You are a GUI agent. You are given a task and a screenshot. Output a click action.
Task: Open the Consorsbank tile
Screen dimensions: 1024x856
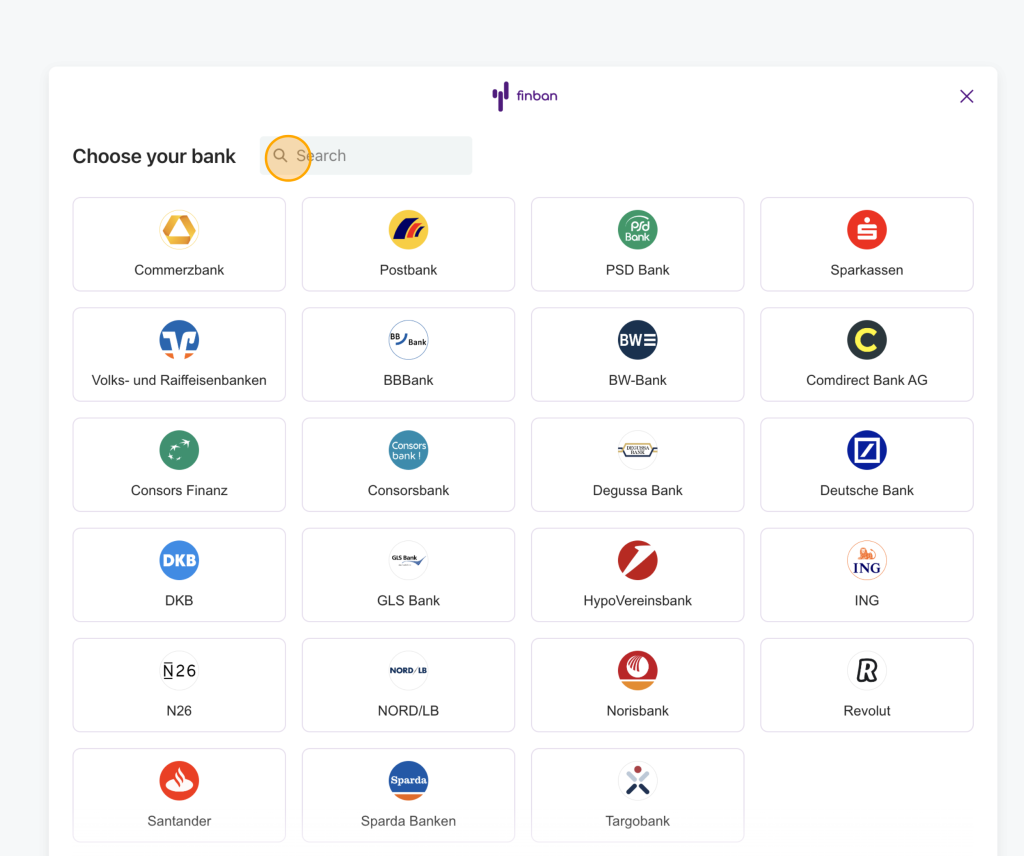(408, 465)
